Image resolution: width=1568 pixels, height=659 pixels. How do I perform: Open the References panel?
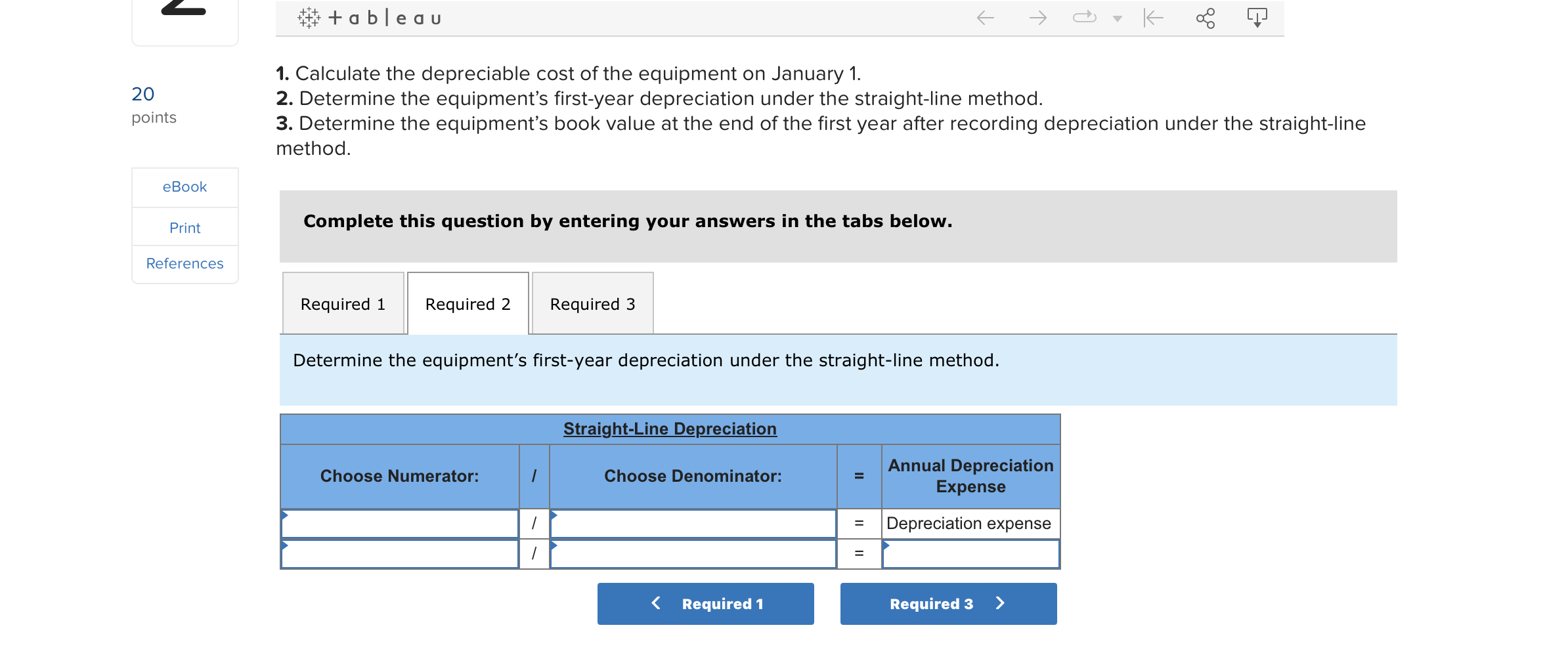(x=185, y=263)
